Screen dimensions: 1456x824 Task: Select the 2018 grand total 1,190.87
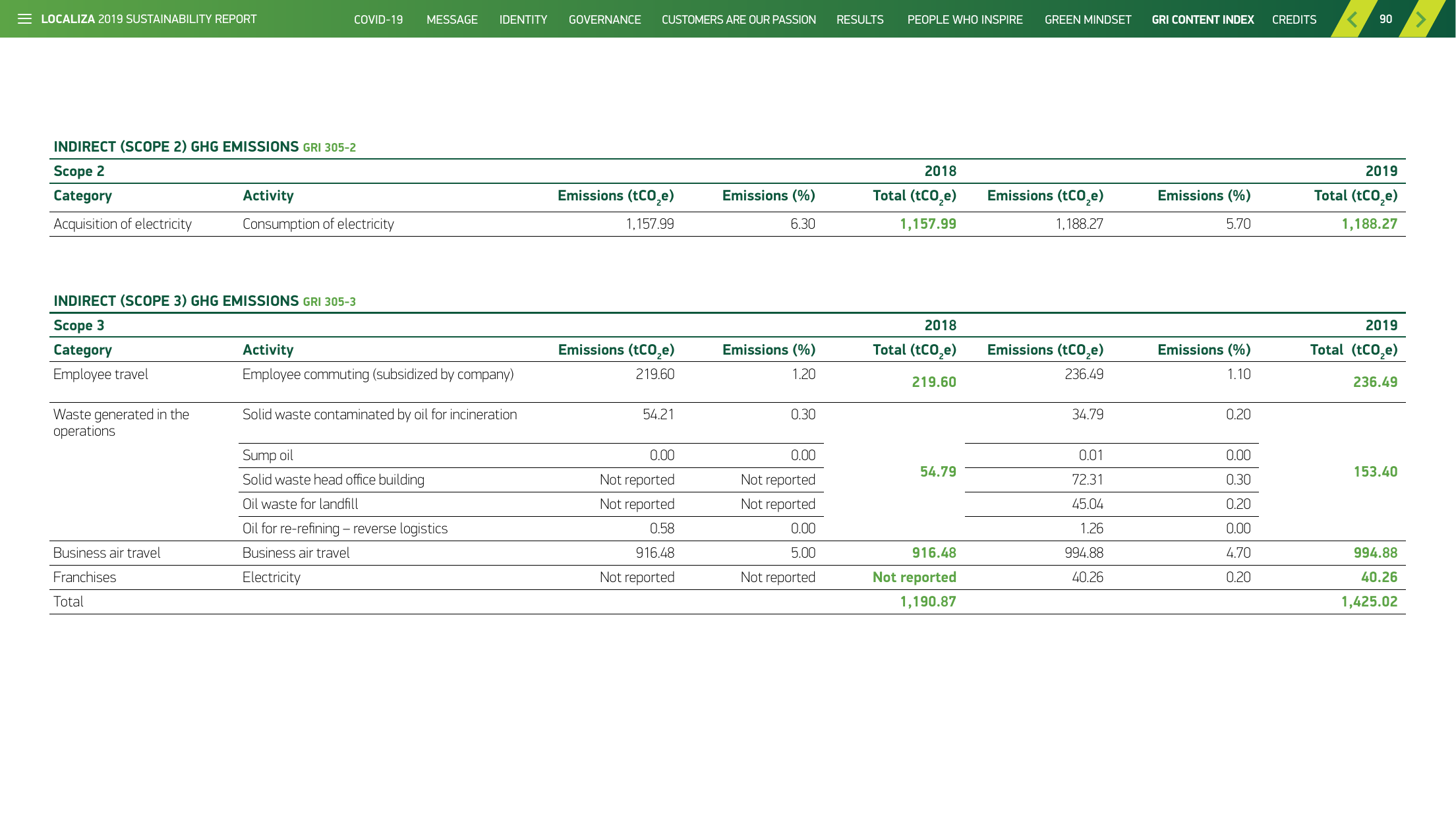tap(928, 602)
